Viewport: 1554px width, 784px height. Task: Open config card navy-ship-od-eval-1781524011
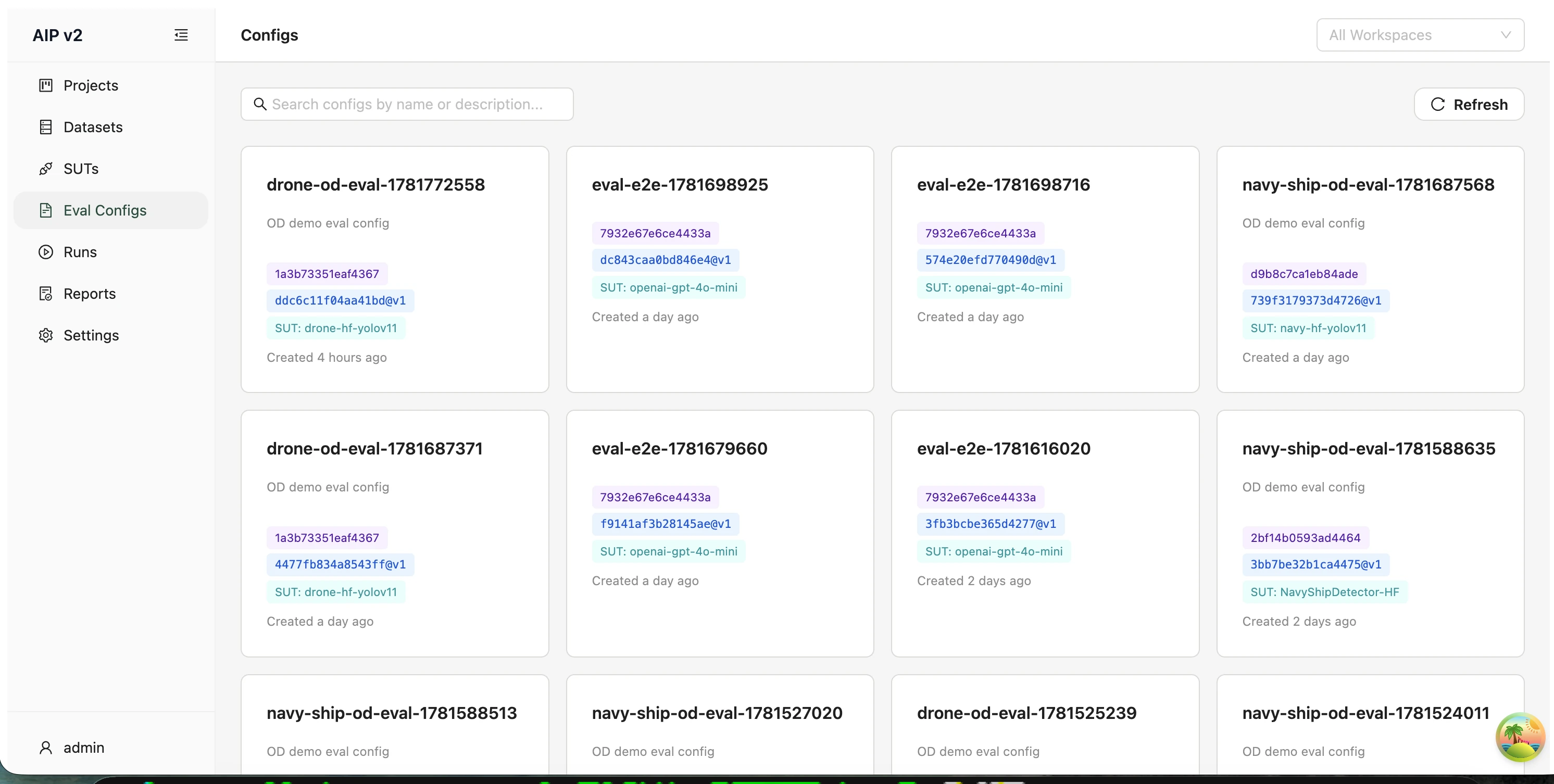pyautogui.click(x=1370, y=724)
